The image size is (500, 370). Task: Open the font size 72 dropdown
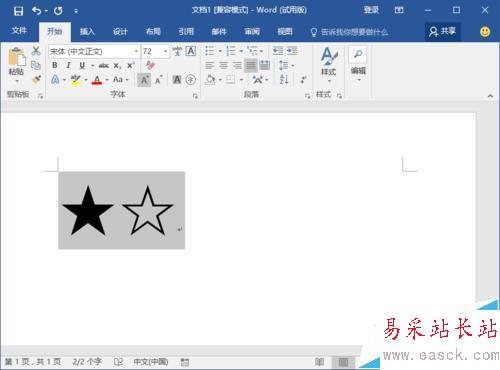[x=165, y=51]
